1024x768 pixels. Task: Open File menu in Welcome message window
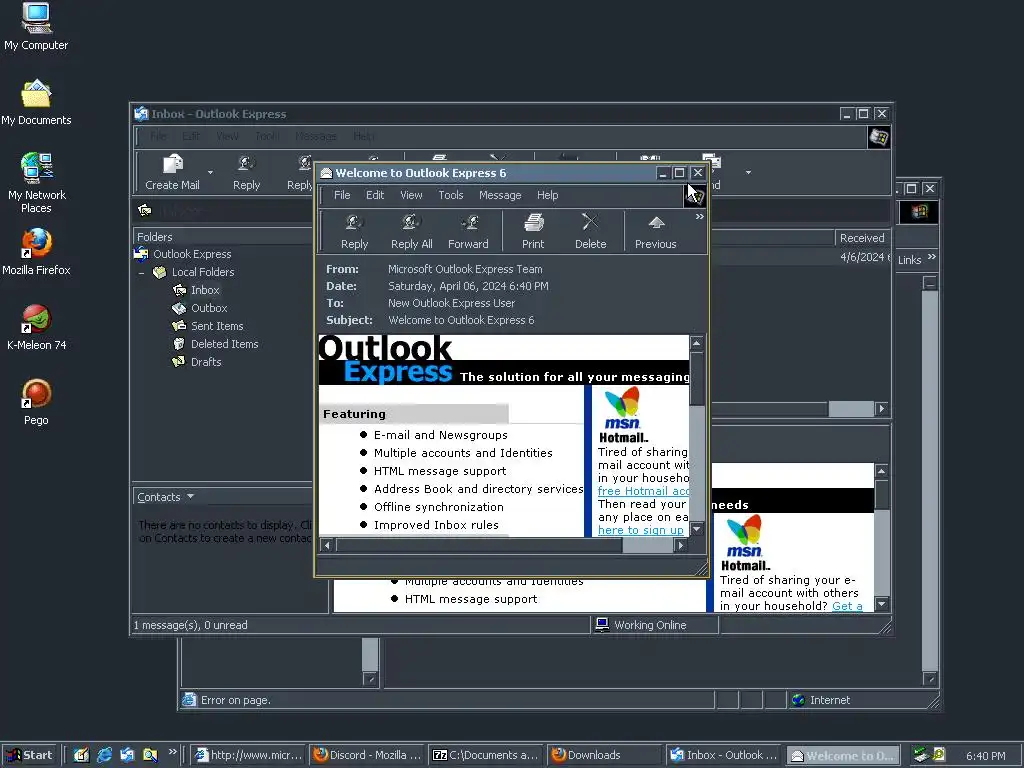tap(342, 195)
